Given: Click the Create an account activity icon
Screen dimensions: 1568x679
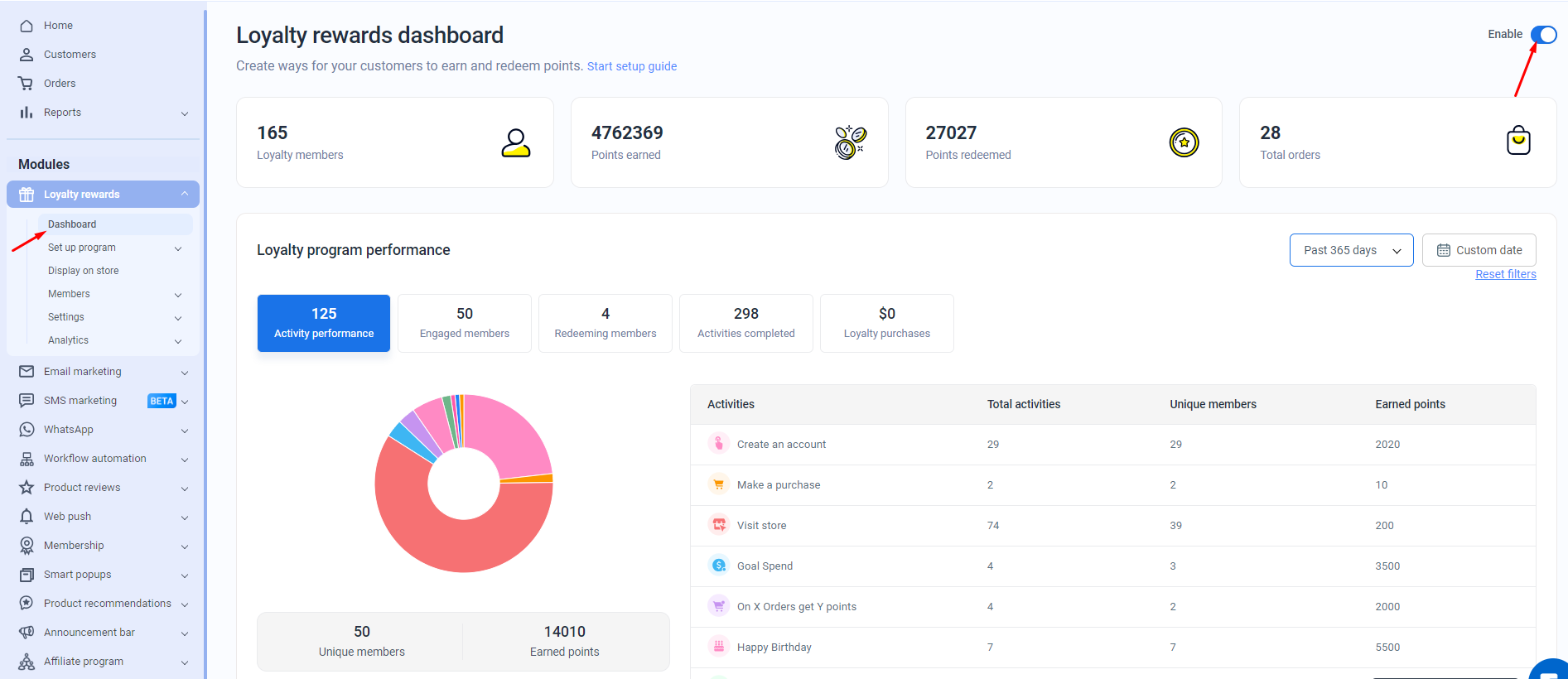Looking at the screenshot, I should (719, 444).
